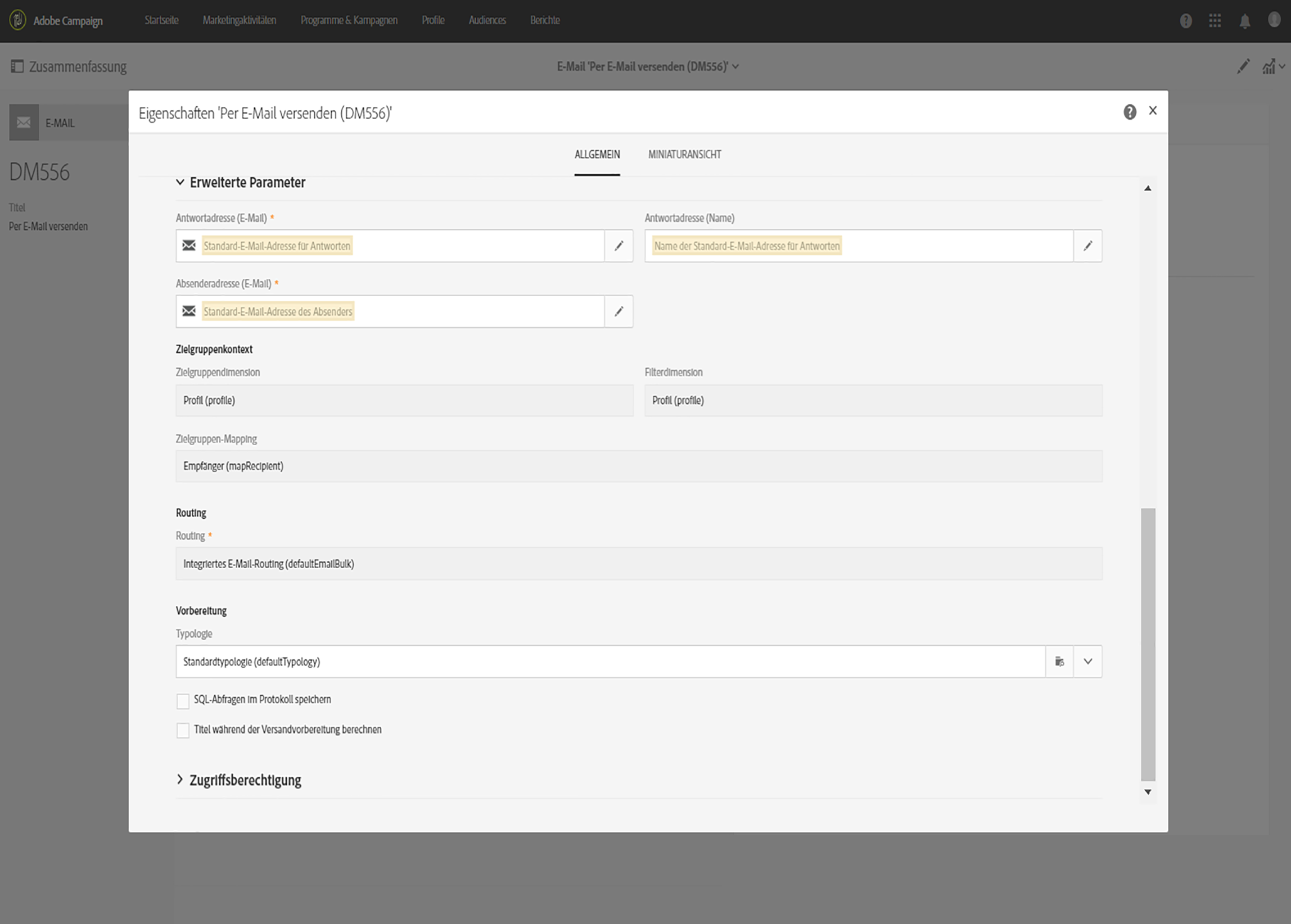Open notifications bell in top bar

pos(1245,21)
